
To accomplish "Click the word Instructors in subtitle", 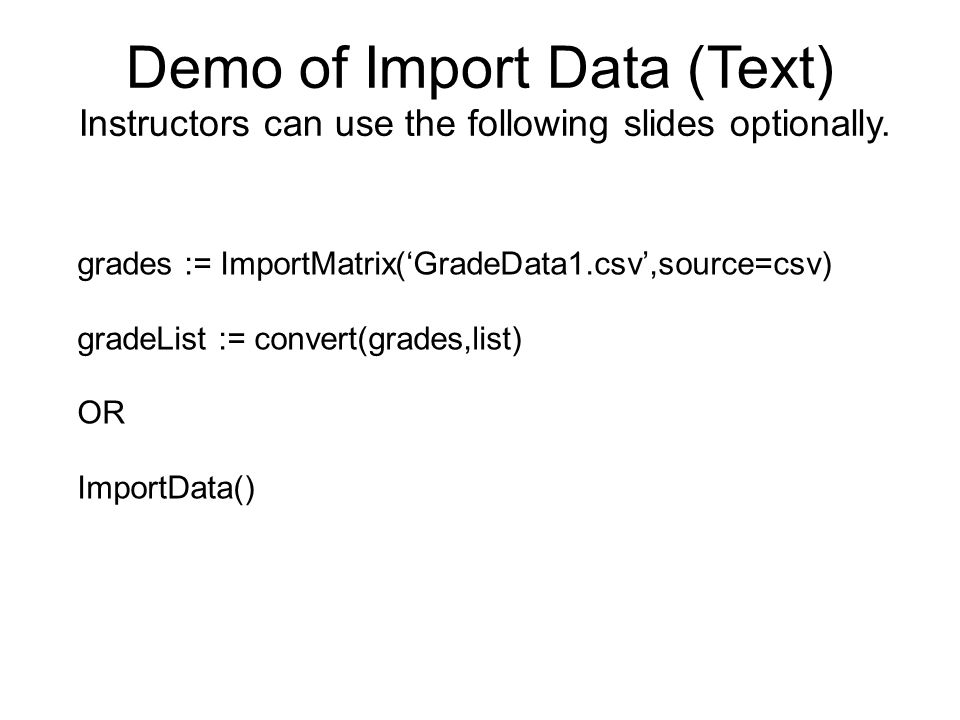I will coord(164,124).
